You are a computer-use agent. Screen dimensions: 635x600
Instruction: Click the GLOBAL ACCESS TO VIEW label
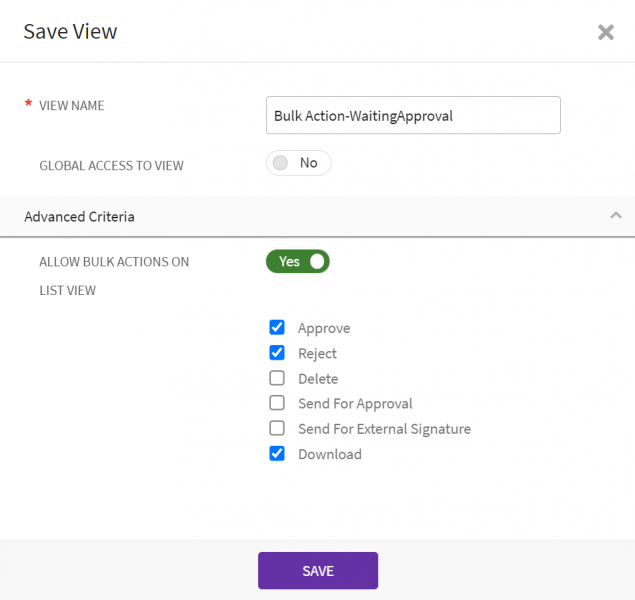click(x=111, y=165)
